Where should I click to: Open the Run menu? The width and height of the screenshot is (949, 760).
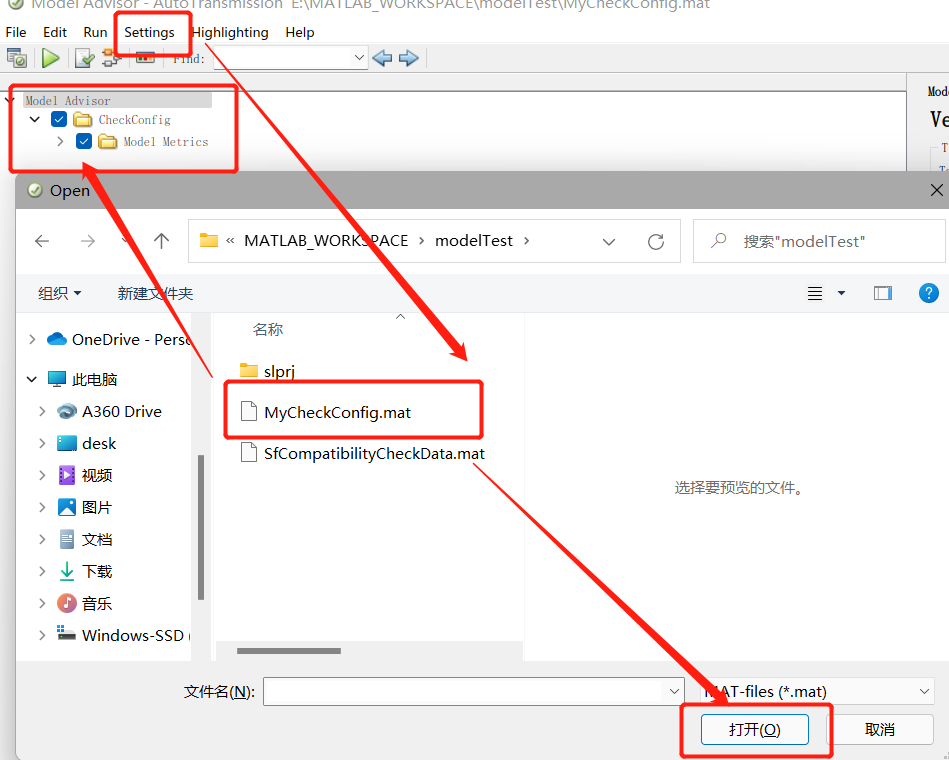95,32
